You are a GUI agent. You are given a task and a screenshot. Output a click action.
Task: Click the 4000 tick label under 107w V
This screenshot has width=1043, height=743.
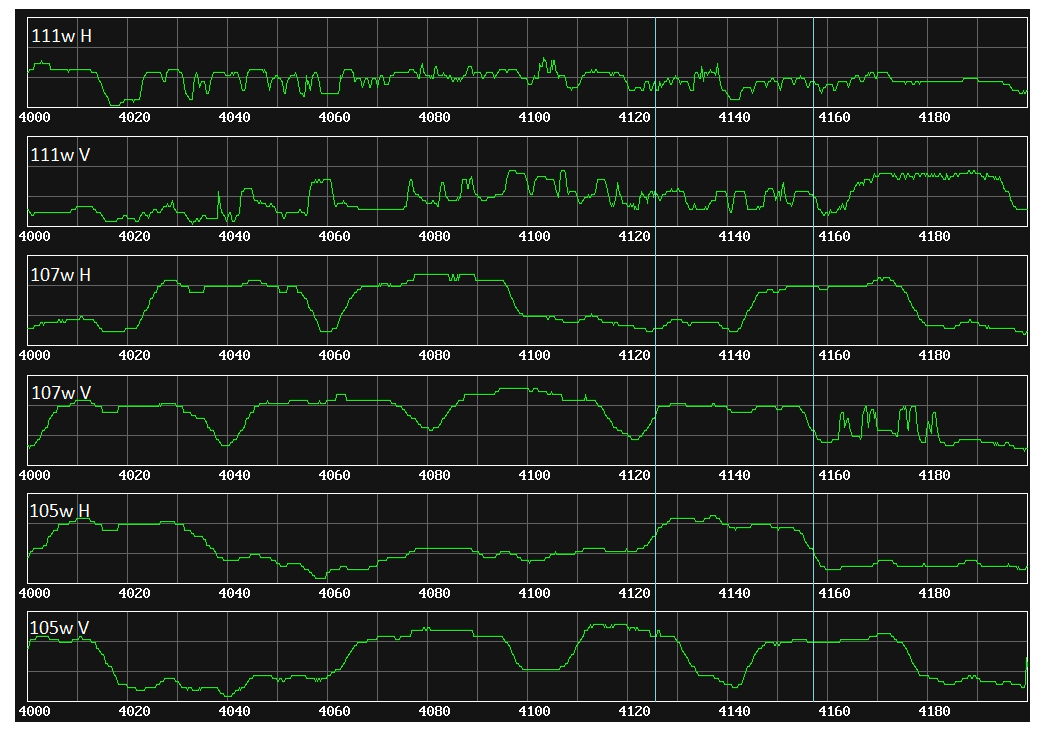point(35,476)
